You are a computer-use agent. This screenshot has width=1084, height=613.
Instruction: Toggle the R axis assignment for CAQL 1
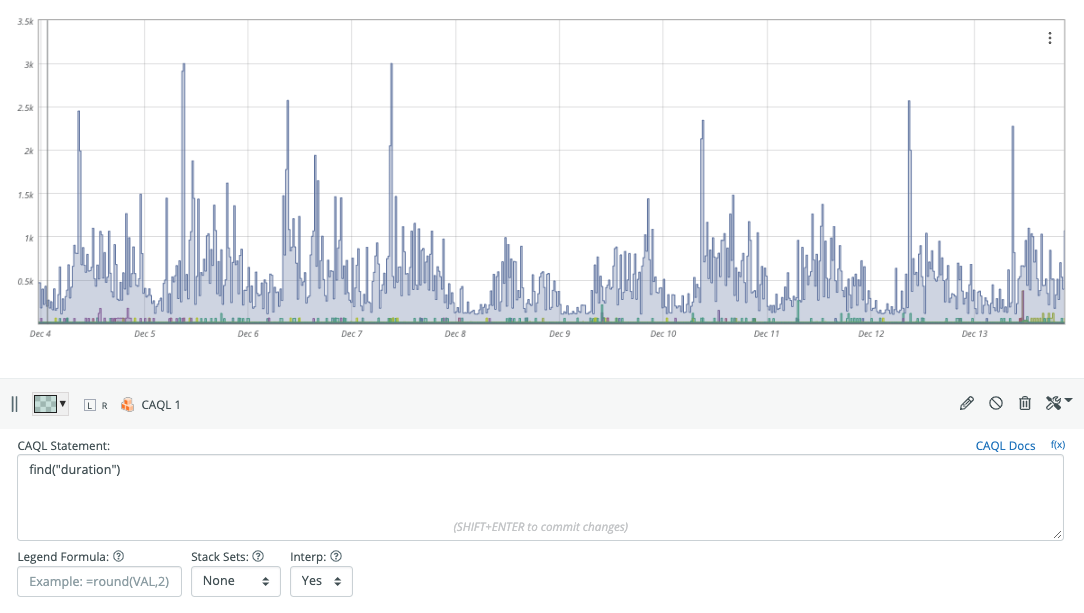coord(104,404)
